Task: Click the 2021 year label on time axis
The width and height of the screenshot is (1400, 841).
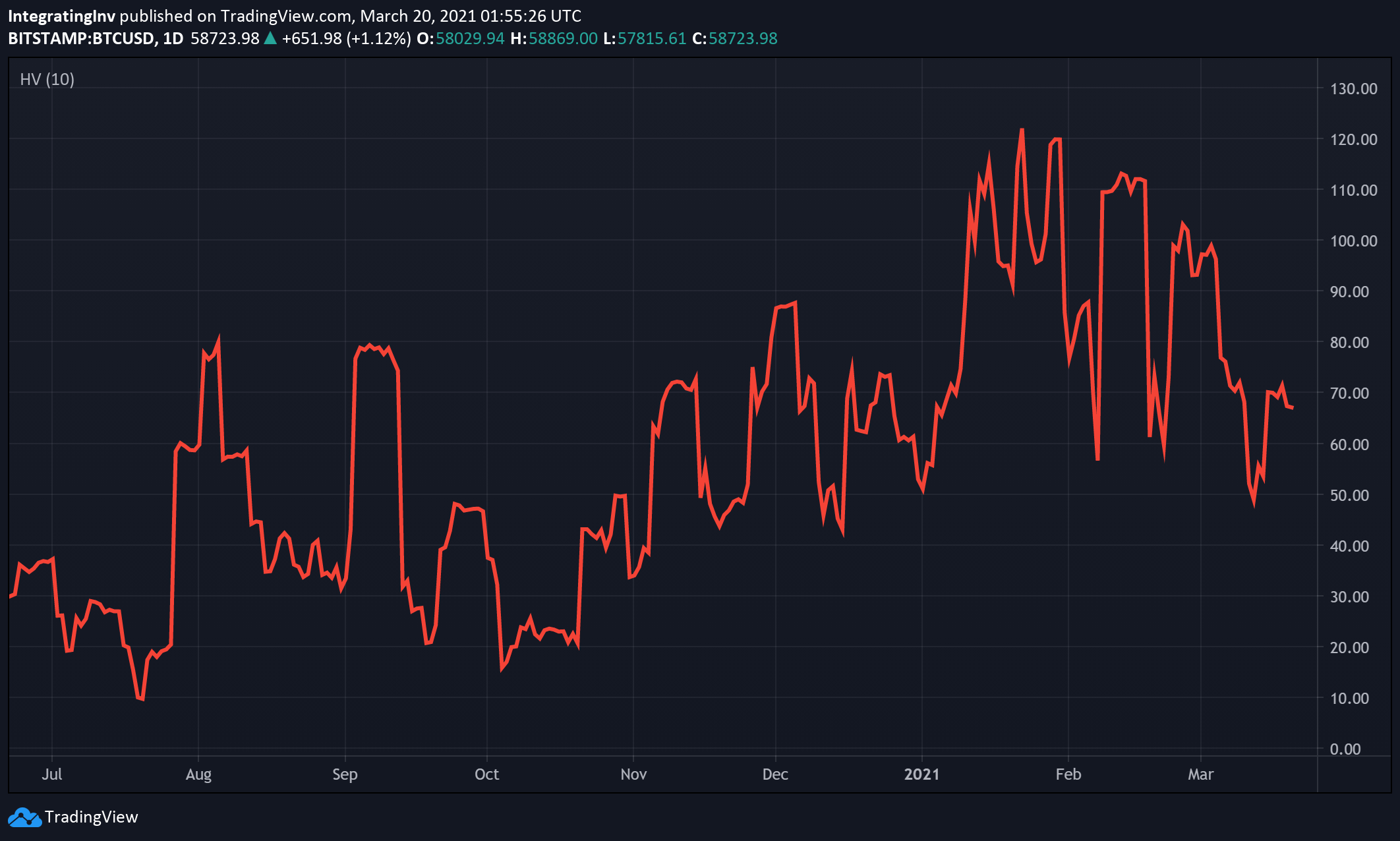Action: pyautogui.click(x=921, y=774)
